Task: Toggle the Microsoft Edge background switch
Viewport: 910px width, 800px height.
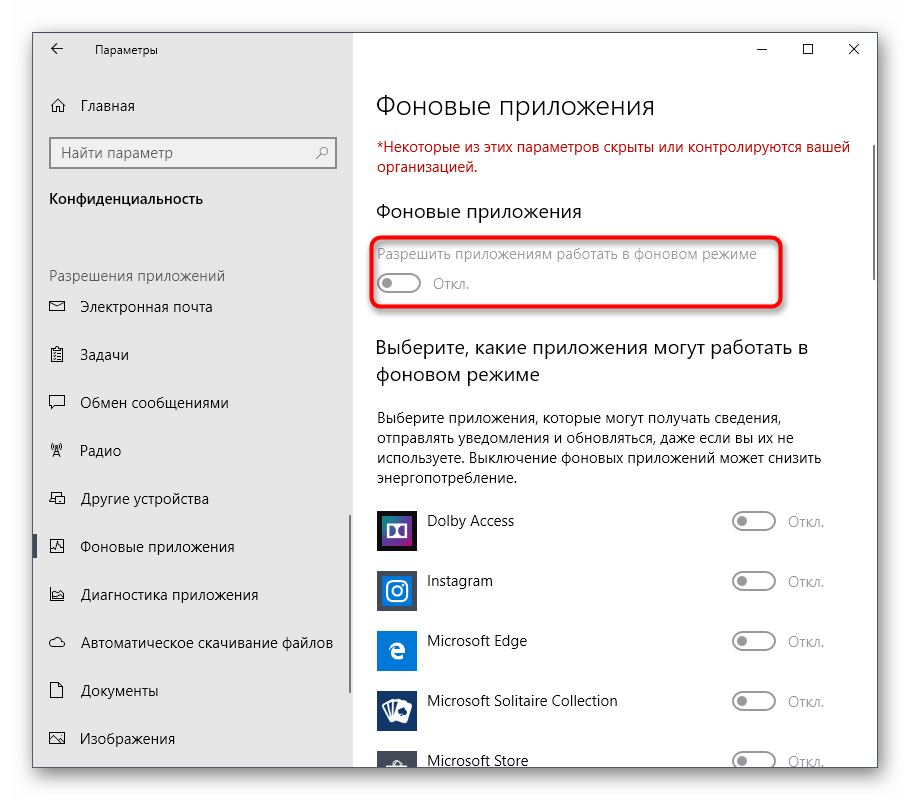Action: tap(754, 641)
